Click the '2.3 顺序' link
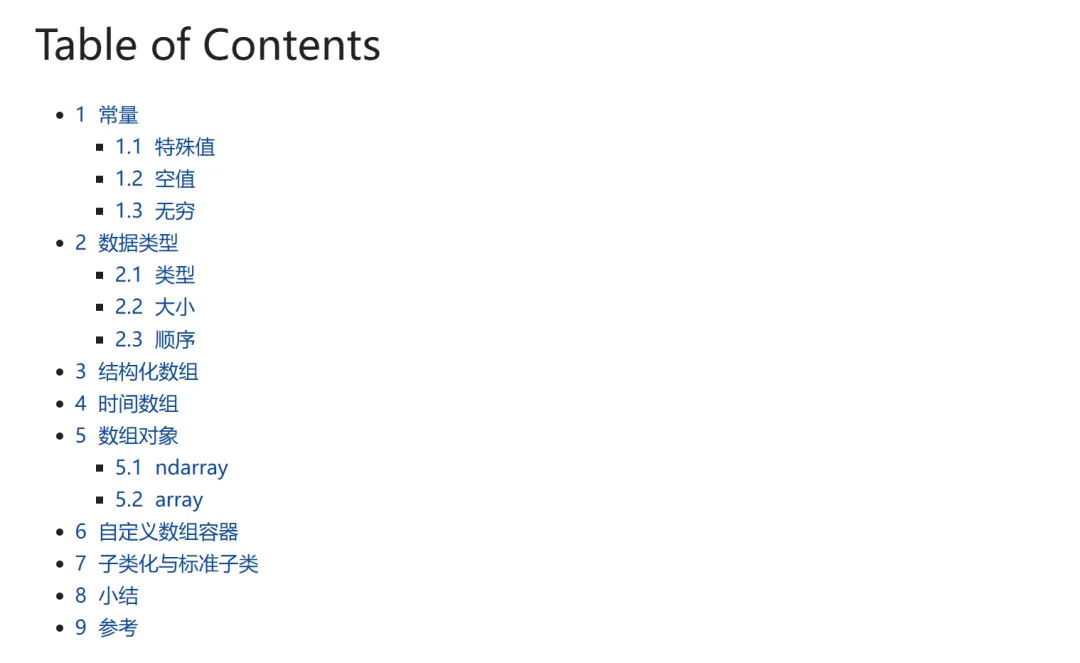 click(x=155, y=340)
